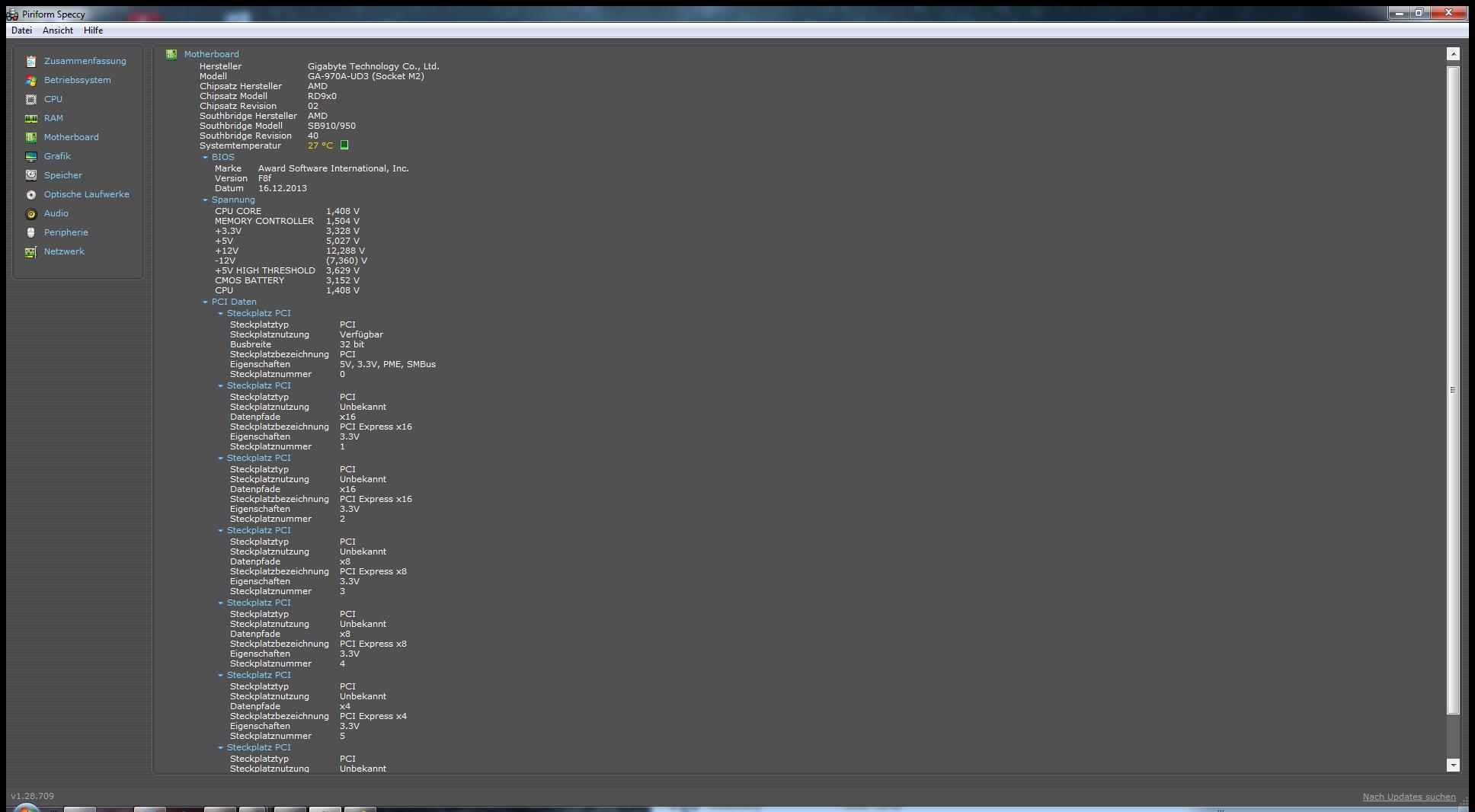Click the +5V HIGH THRESHOLD value 3,629 V
Image resolution: width=1475 pixels, height=812 pixels.
tap(343, 270)
